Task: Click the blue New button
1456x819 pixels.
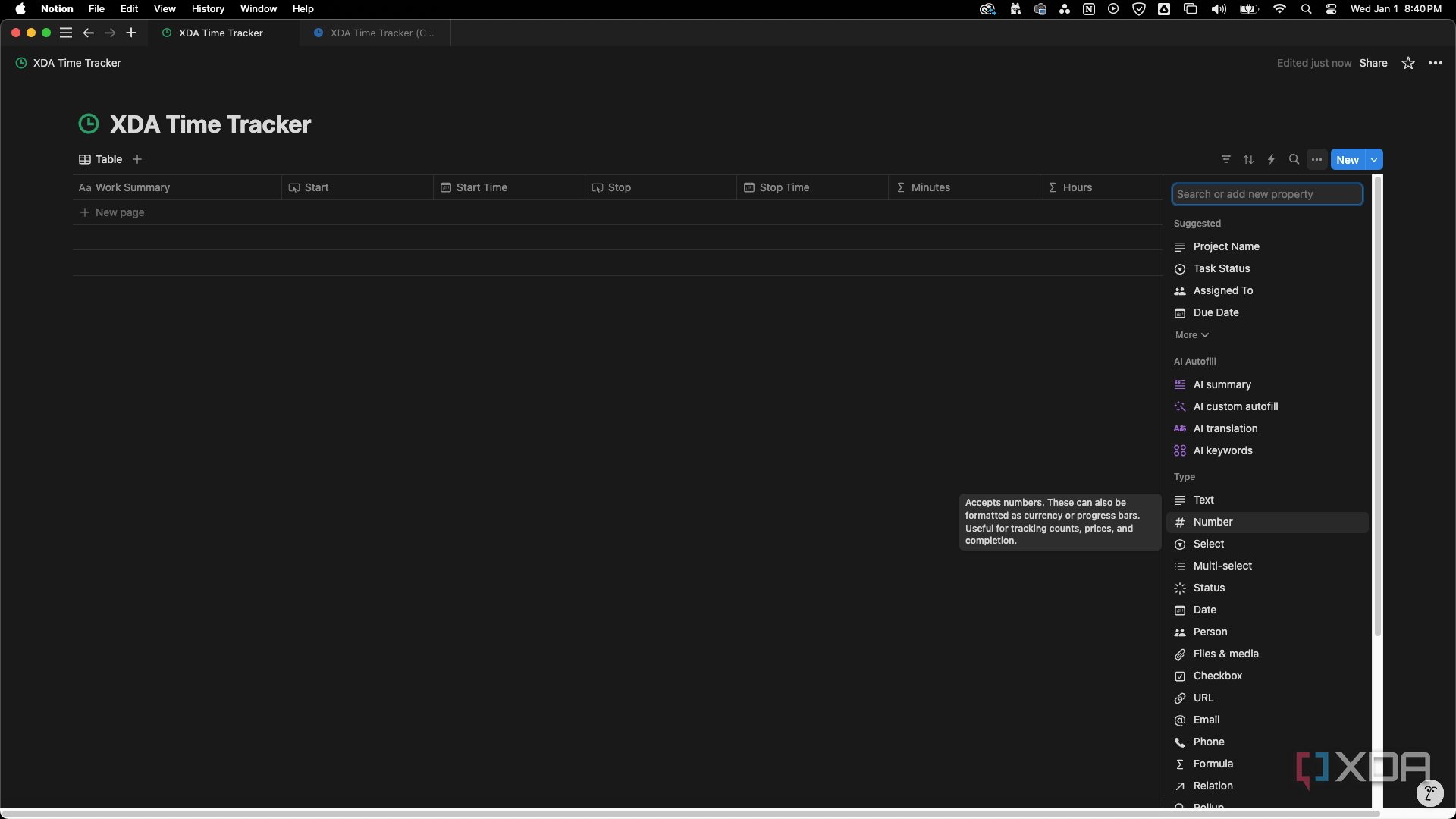Action: (1348, 159)
